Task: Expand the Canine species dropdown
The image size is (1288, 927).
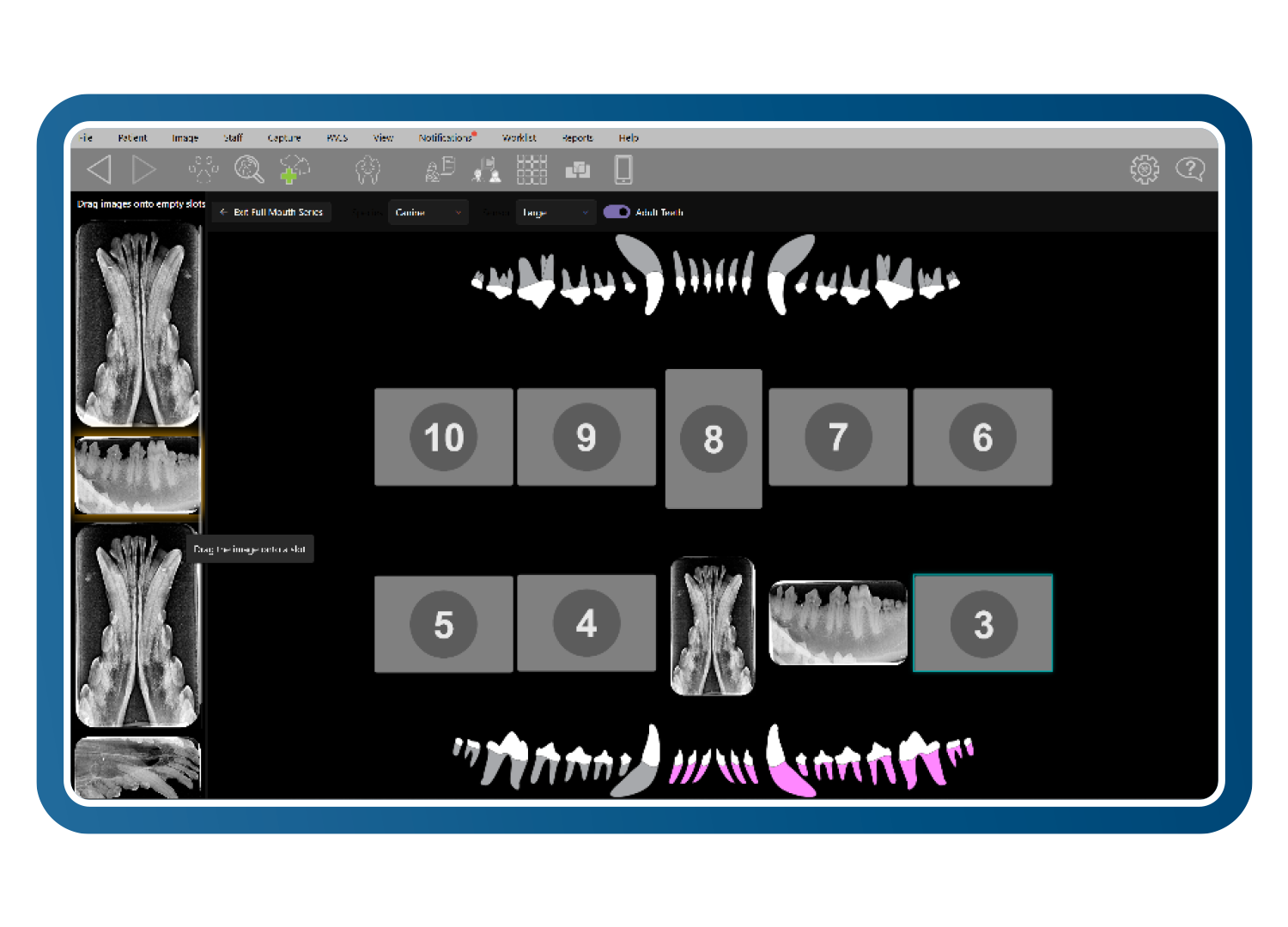Action: tap(428, 212)
